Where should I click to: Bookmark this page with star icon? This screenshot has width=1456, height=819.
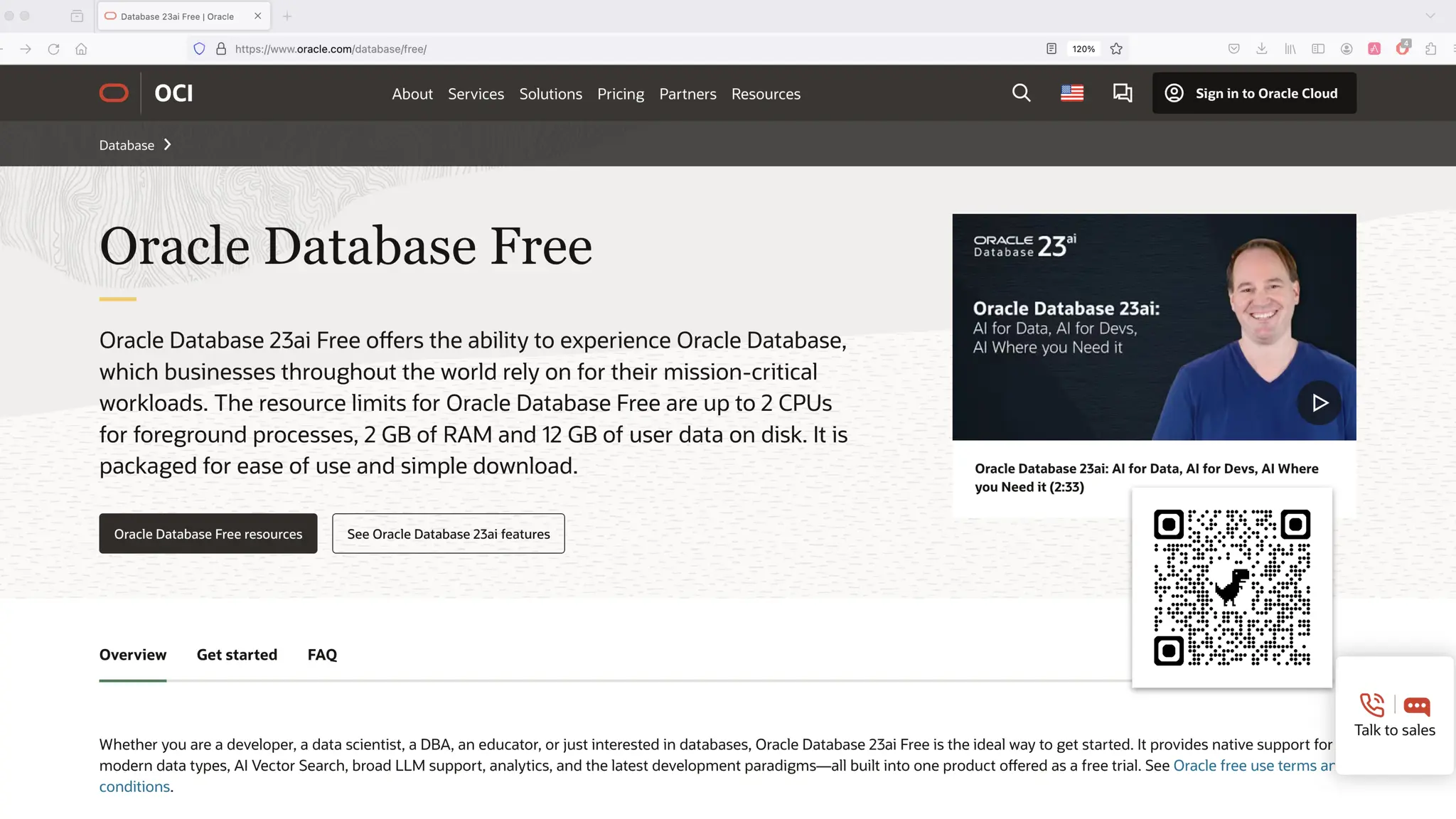coord(1116,49)
